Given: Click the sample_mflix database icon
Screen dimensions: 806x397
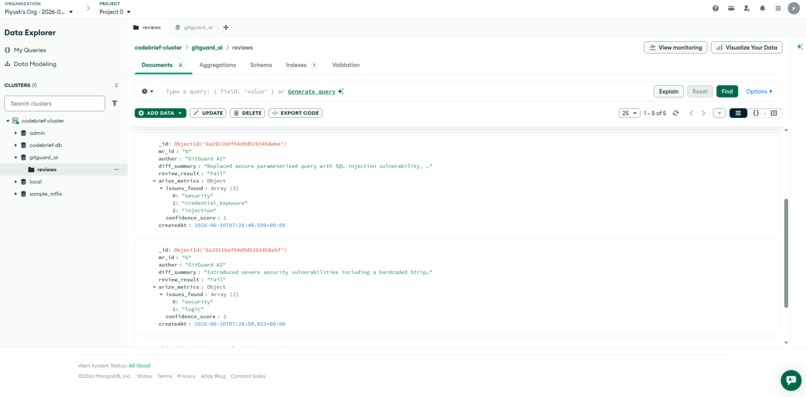Looking at the screenshot, I should [23, 194].
